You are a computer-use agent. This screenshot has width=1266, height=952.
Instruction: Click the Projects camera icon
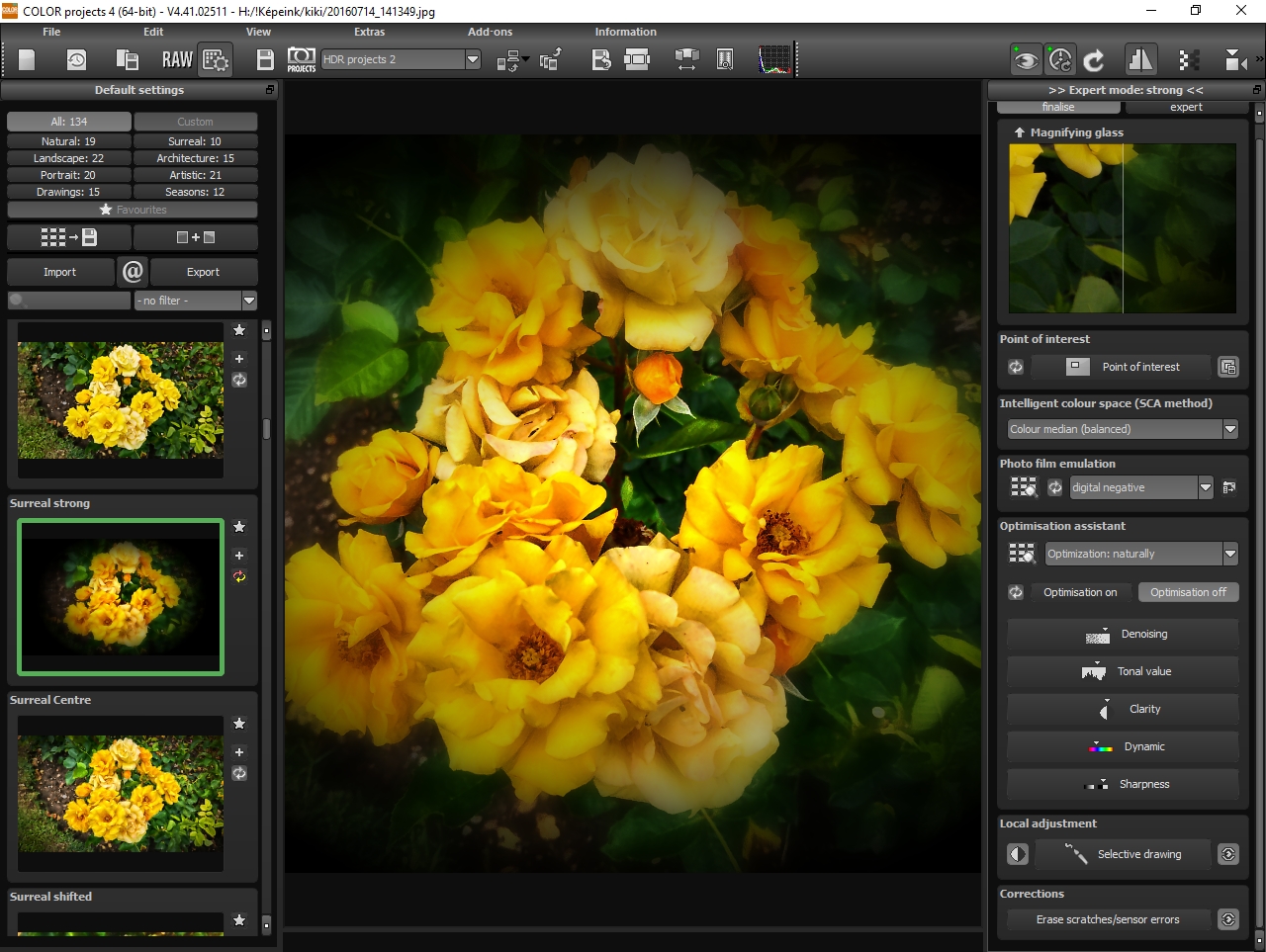click(x=302, y=59)
